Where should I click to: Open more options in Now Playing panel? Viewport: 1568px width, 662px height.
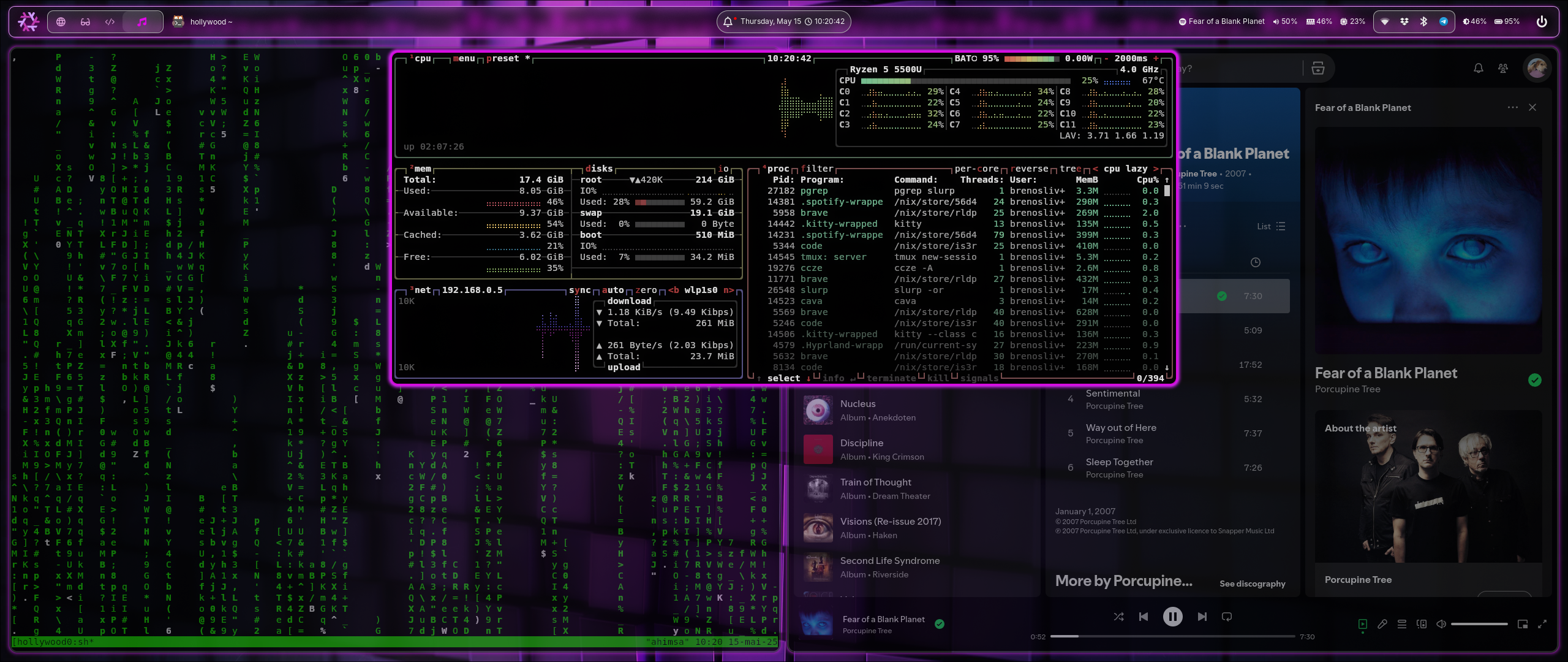coord(1513,107)
